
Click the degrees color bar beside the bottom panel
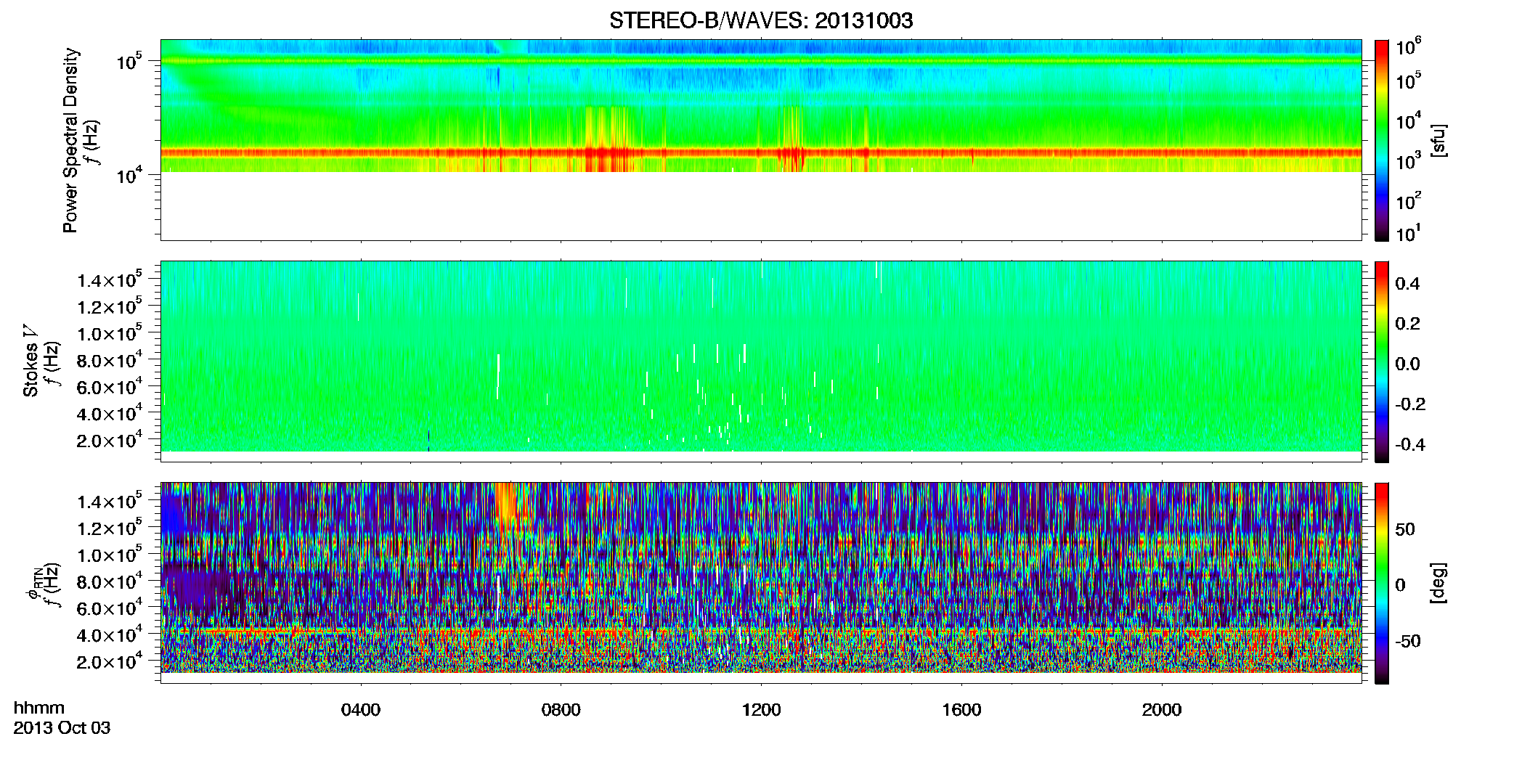point(1382,583)
